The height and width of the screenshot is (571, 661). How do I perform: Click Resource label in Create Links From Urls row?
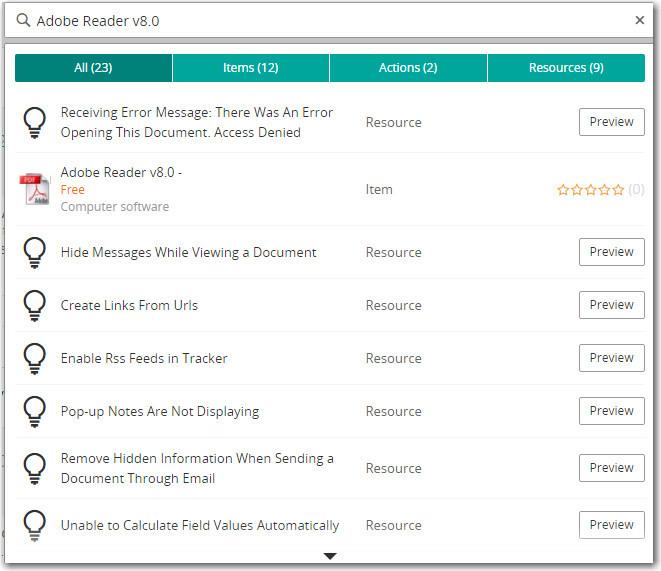[x=393, y=305]
